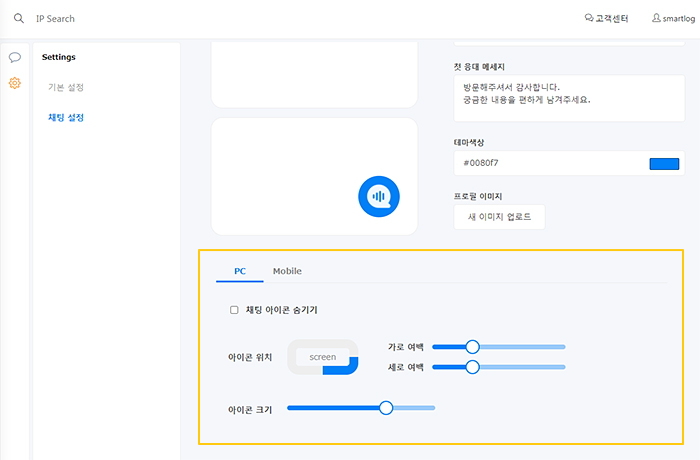Open the smartlog user account
This screenshot has width=700, height=460.
tap(673, 18)
